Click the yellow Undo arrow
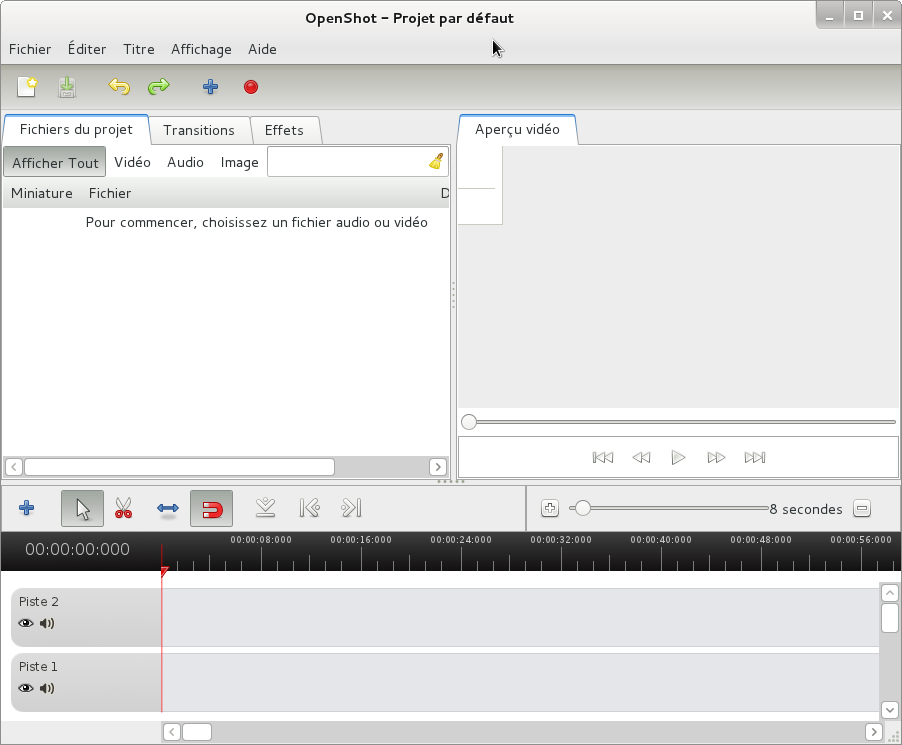The height and width of the screenshot is (745, 902). 119,87
